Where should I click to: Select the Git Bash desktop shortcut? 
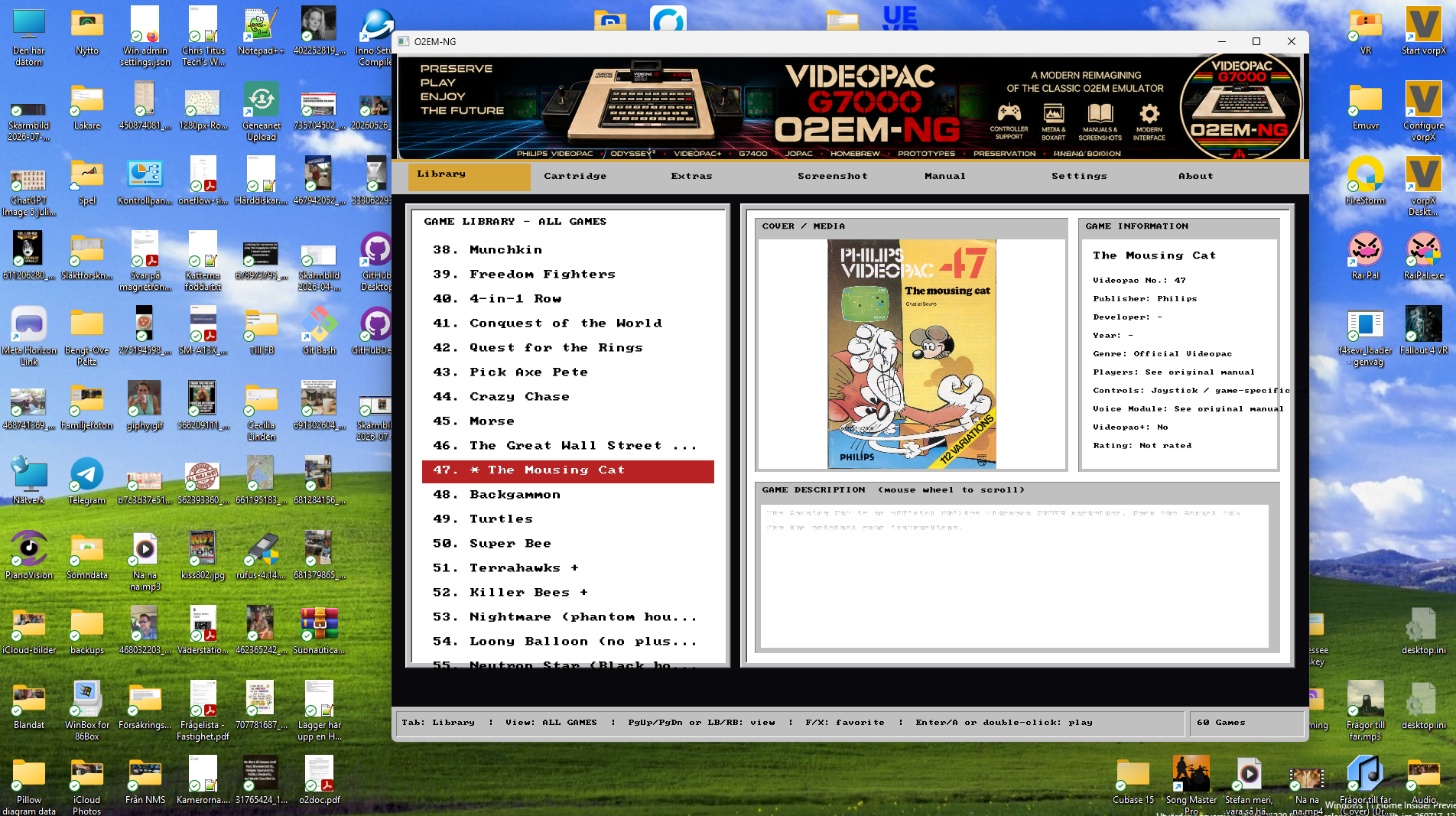pos(319,332)
